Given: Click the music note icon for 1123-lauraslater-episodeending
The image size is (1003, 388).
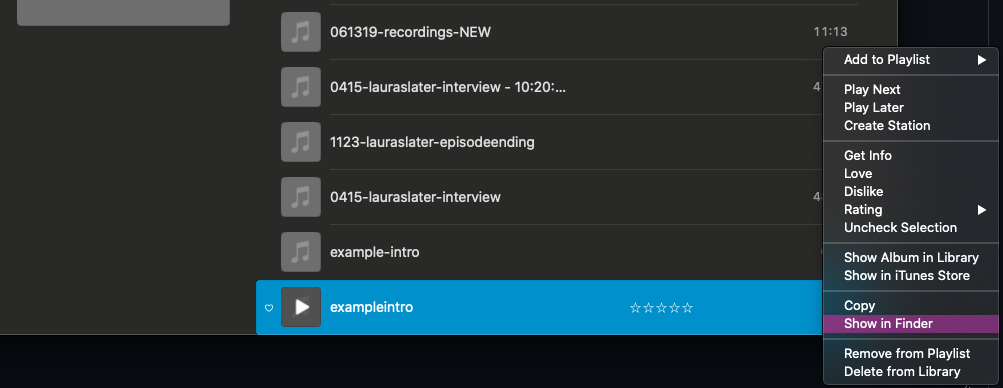Looking at the screenshot, I should coord(301,142).
